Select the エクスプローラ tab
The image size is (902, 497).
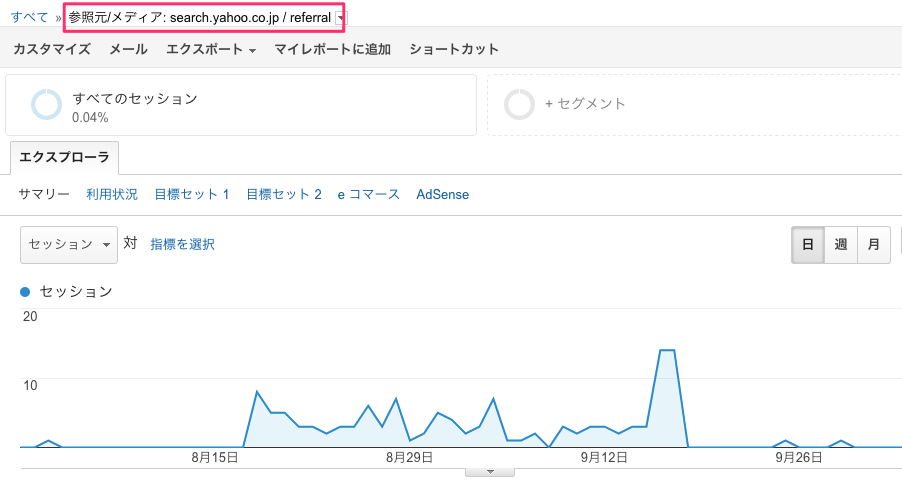[x=65, y=158]
